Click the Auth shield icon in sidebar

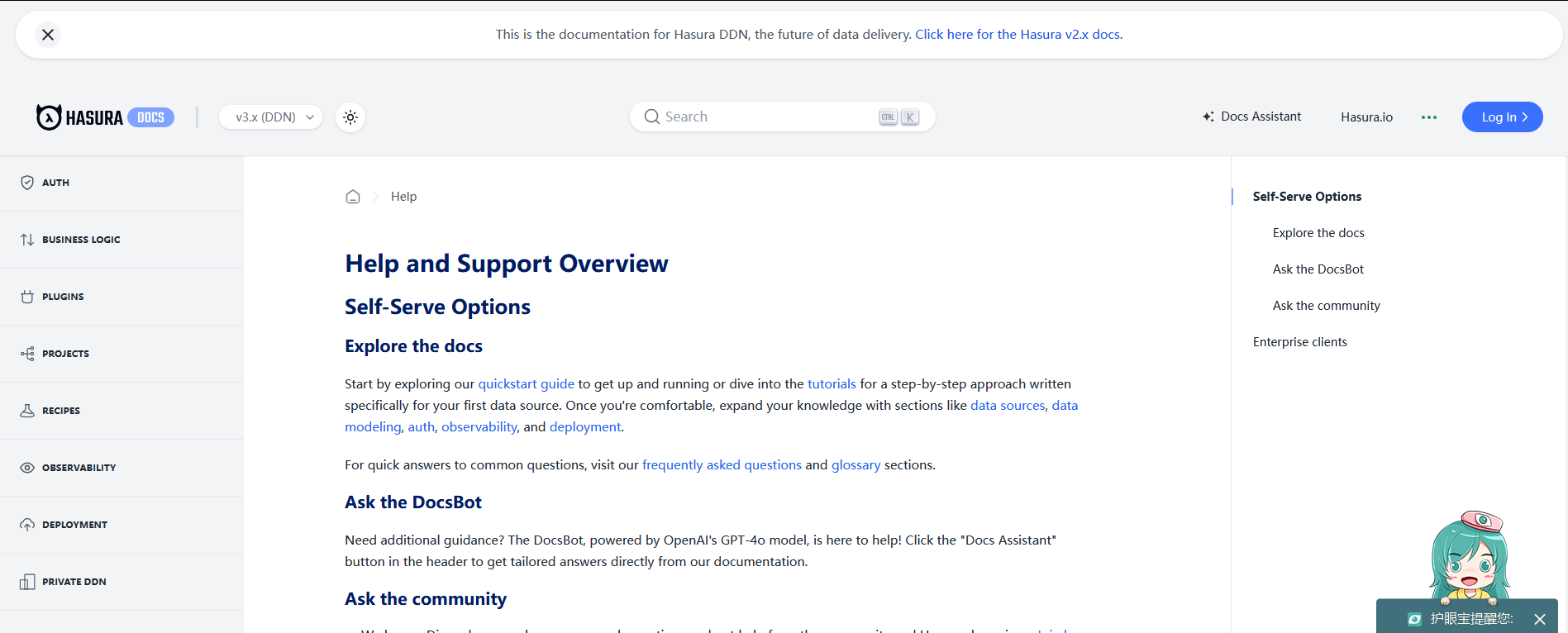coord(27,183)
